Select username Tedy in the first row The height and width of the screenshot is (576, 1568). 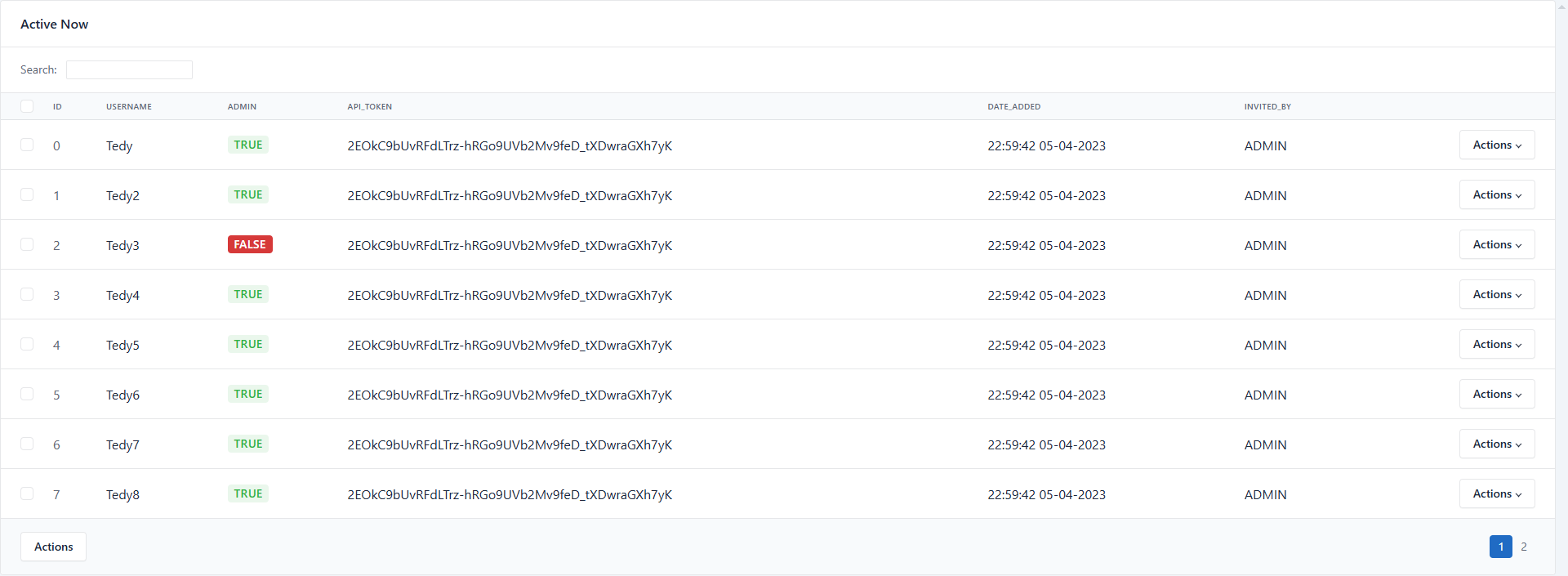click(x=119, y=146)
